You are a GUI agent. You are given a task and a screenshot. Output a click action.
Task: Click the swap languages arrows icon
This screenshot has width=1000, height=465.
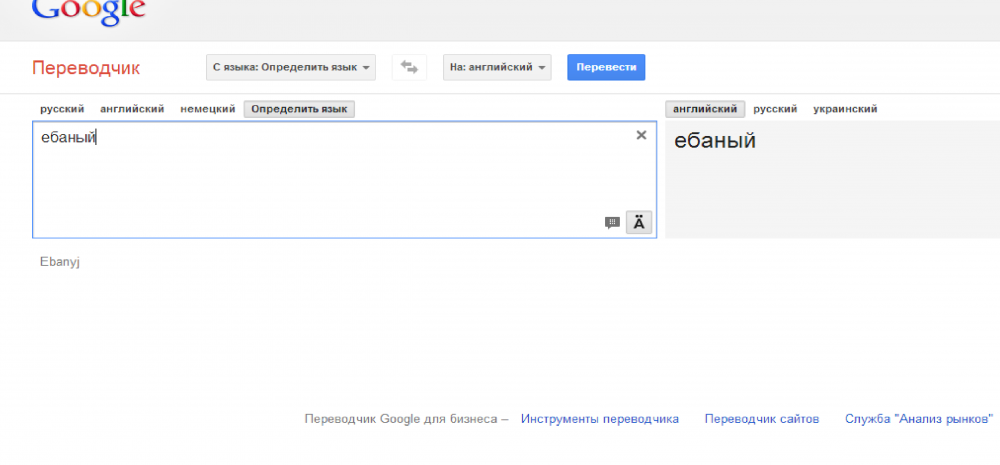pyautogui.click(x=408, y=67)
